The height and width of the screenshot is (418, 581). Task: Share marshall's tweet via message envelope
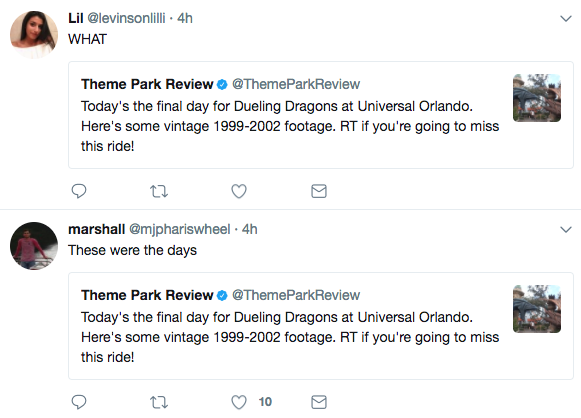pyautogui.click(x=319, y=402)
